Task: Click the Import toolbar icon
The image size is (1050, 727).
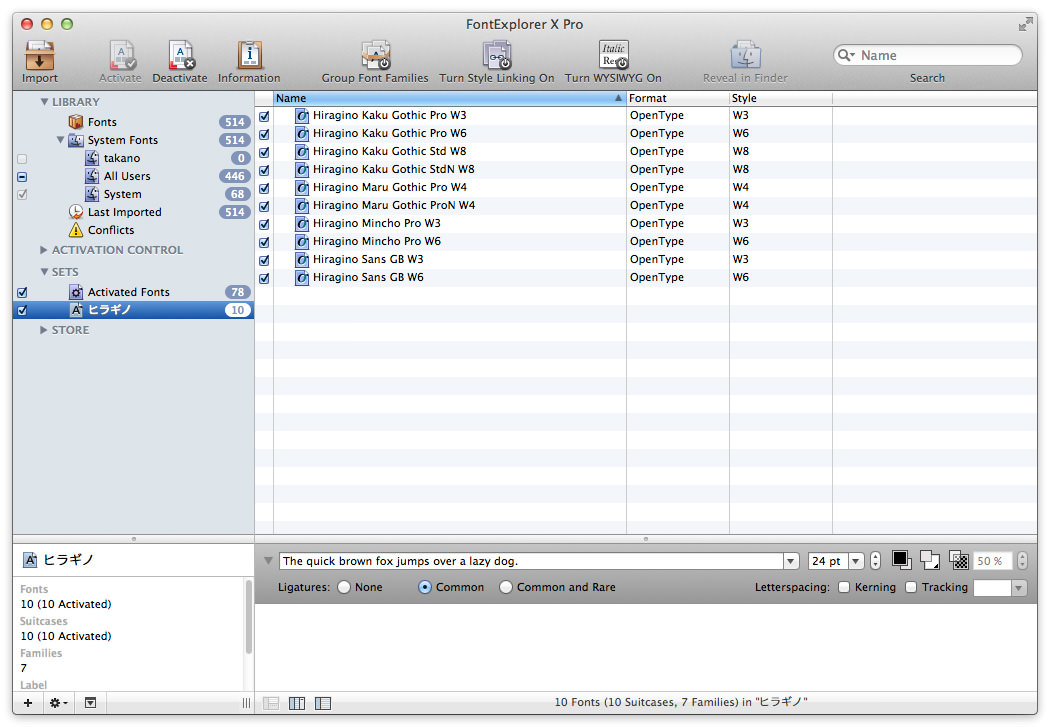Action: click(40, 56)
